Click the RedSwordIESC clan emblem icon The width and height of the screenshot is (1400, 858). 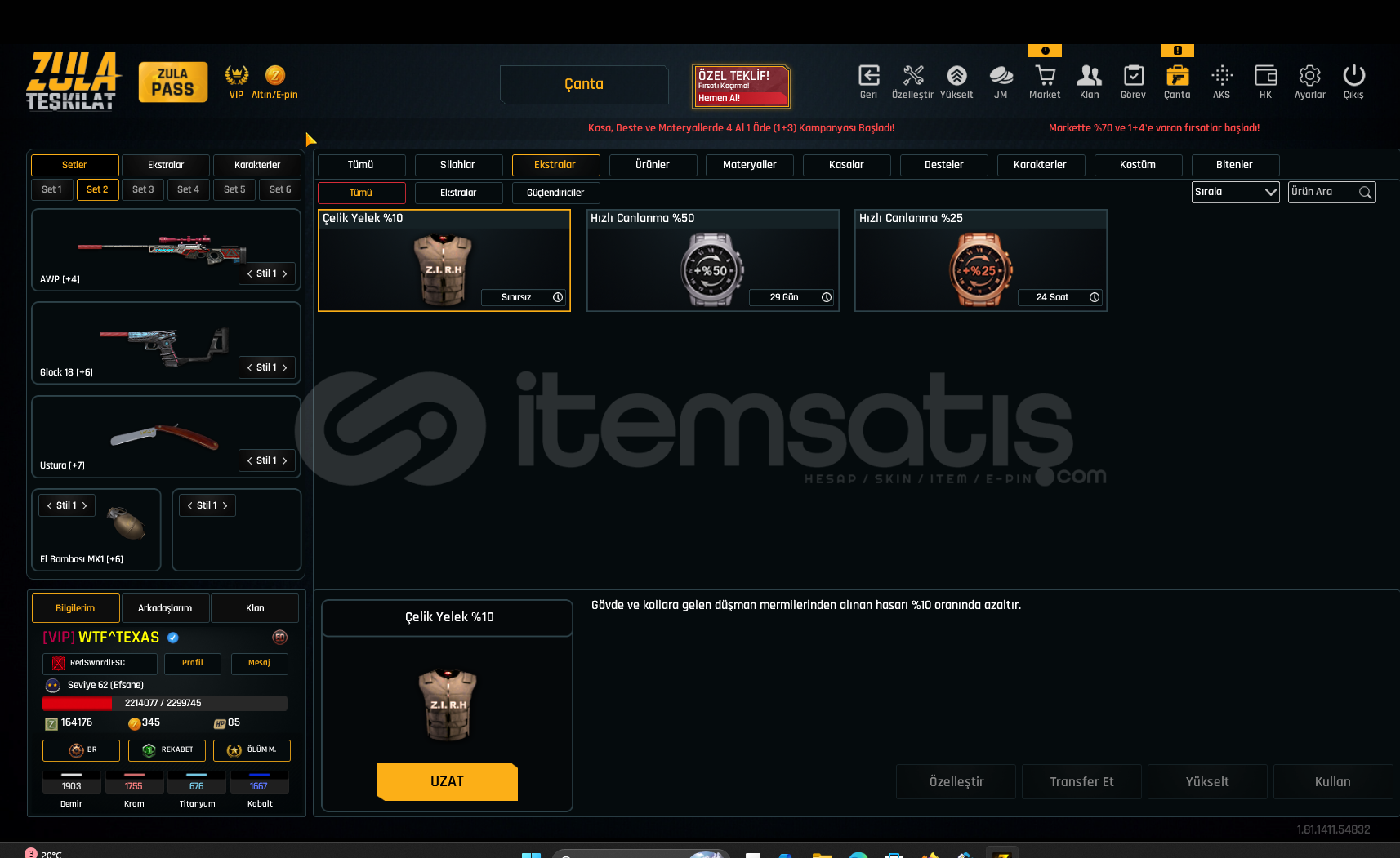[58, 663]
